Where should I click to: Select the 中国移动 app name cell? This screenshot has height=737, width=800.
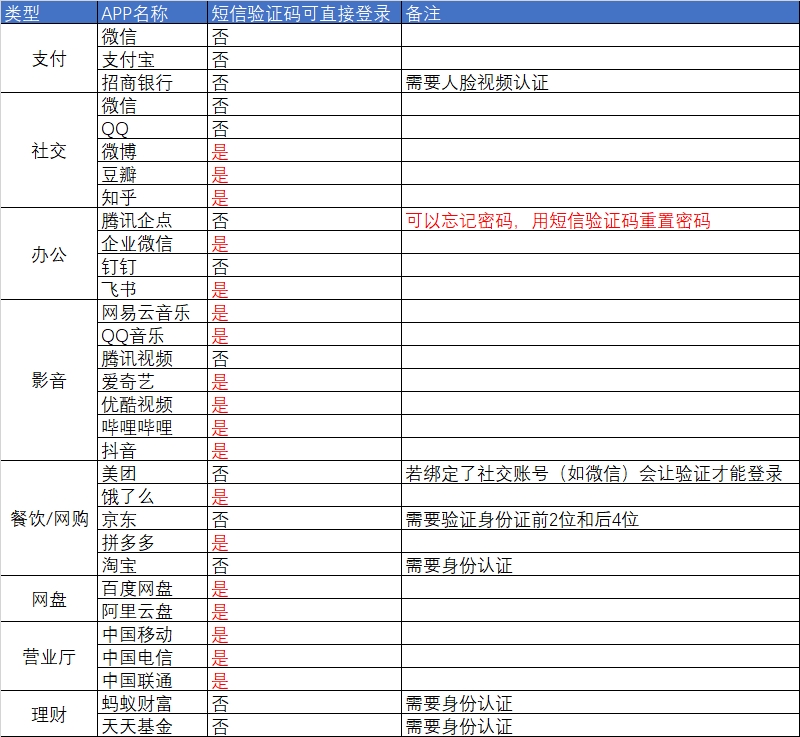[153, 633]
